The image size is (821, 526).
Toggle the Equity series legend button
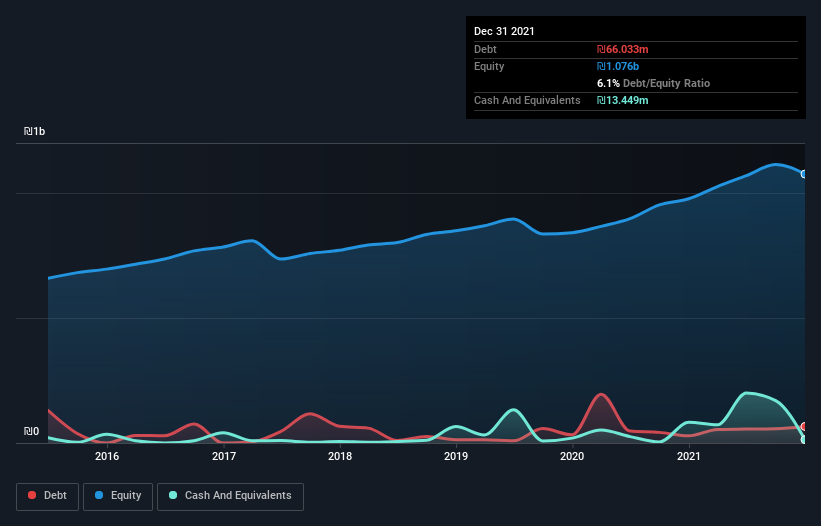tap(118, 496)
